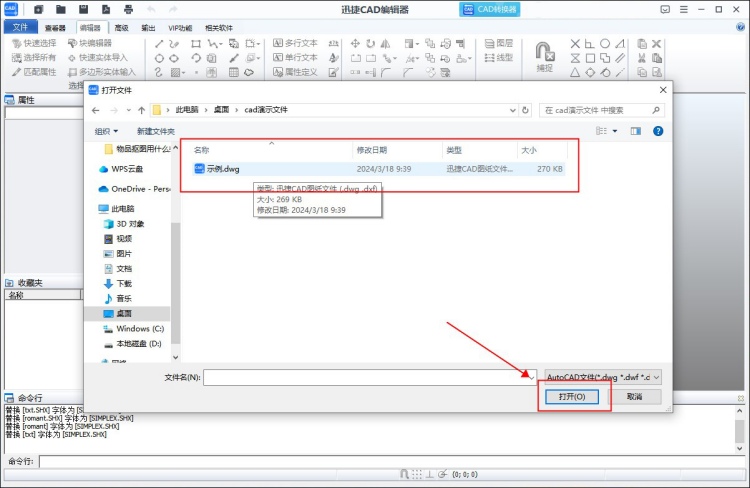Expand the address bar path dropdown

pyautogui.click(x=513, y=110)
